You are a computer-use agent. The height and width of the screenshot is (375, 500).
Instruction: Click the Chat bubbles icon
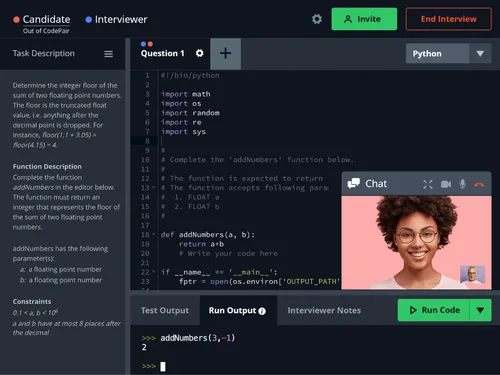(353, 183)
